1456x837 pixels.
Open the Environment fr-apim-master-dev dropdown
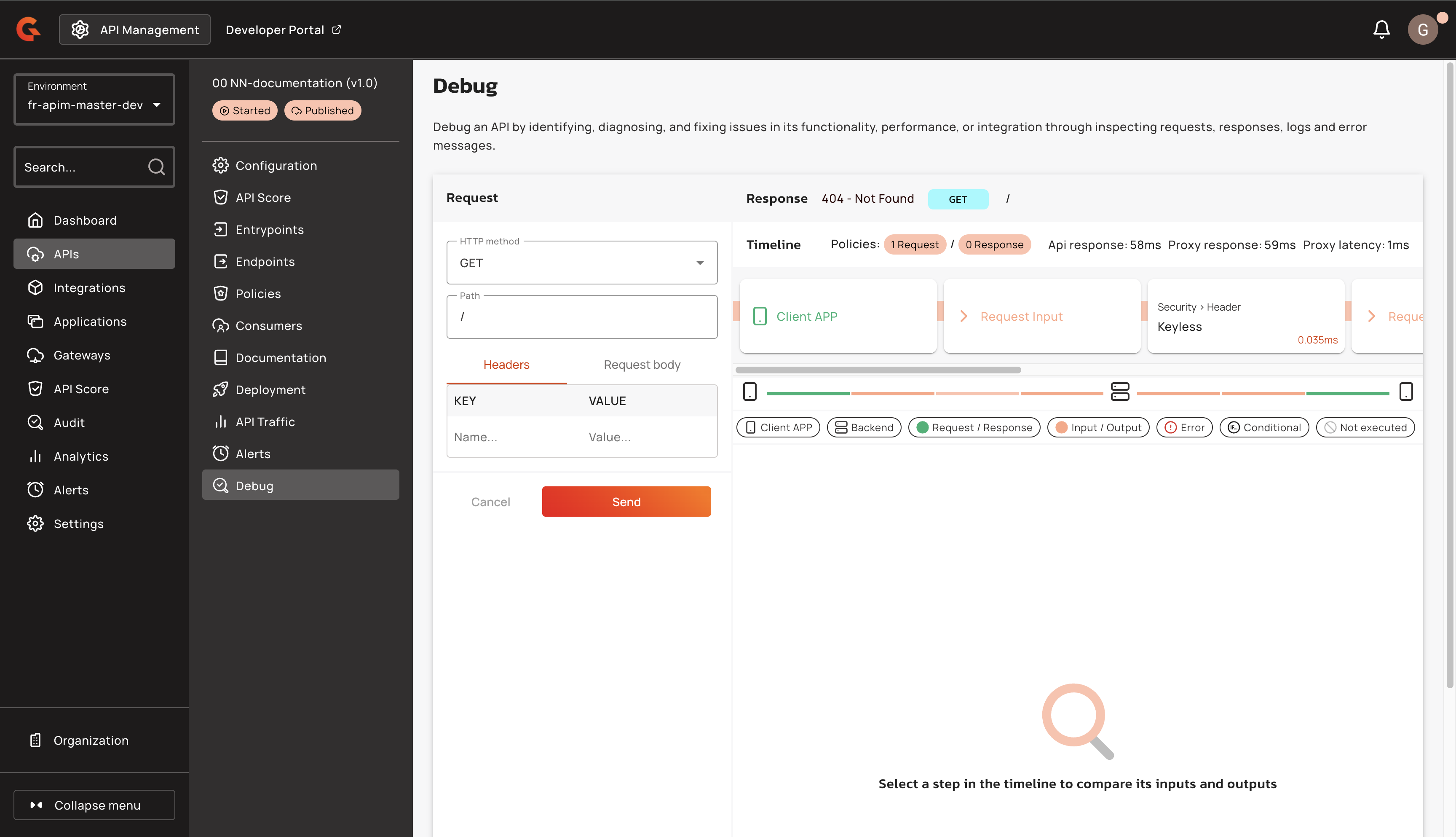[94, 99]
